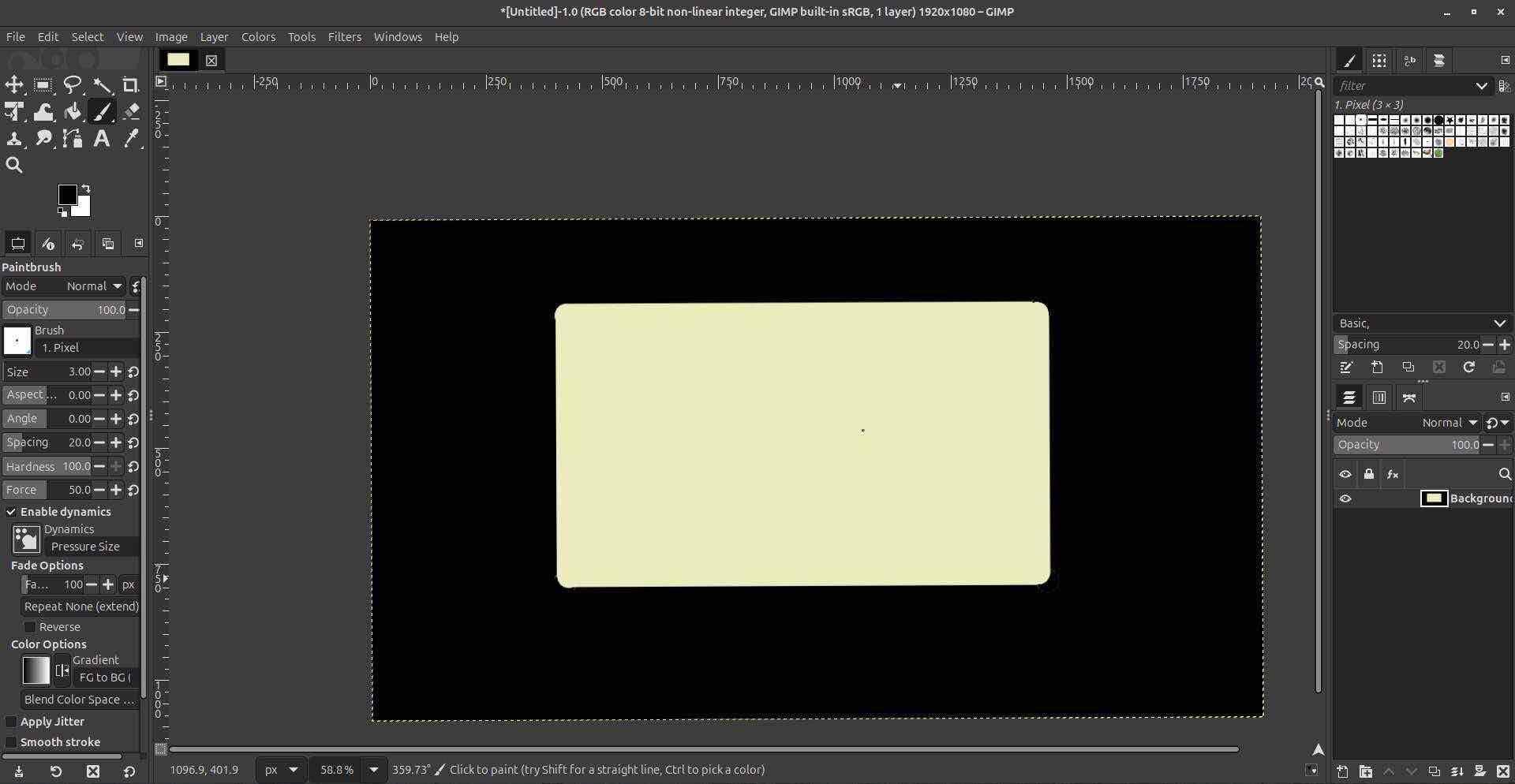Open the Basic brush tag dropdown
Image resolution: width=1515 pixels, height=784 pixels.
[x=1422, y=323]
